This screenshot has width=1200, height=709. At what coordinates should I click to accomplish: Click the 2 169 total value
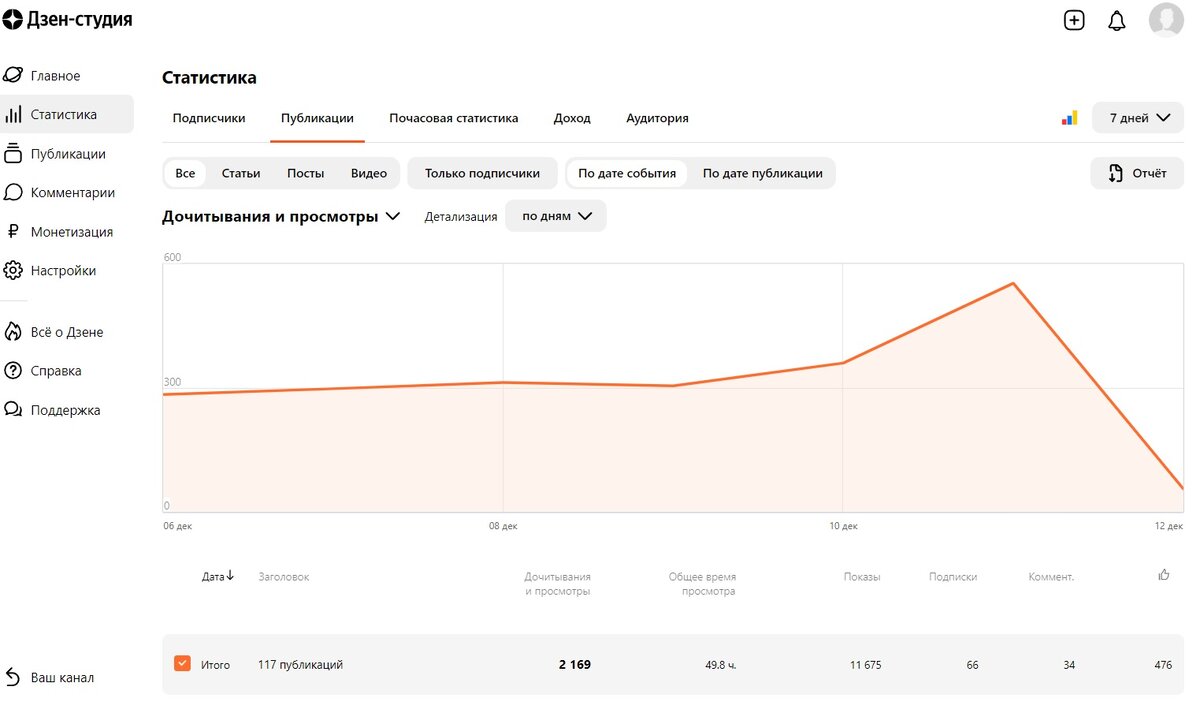coord(574,664)
